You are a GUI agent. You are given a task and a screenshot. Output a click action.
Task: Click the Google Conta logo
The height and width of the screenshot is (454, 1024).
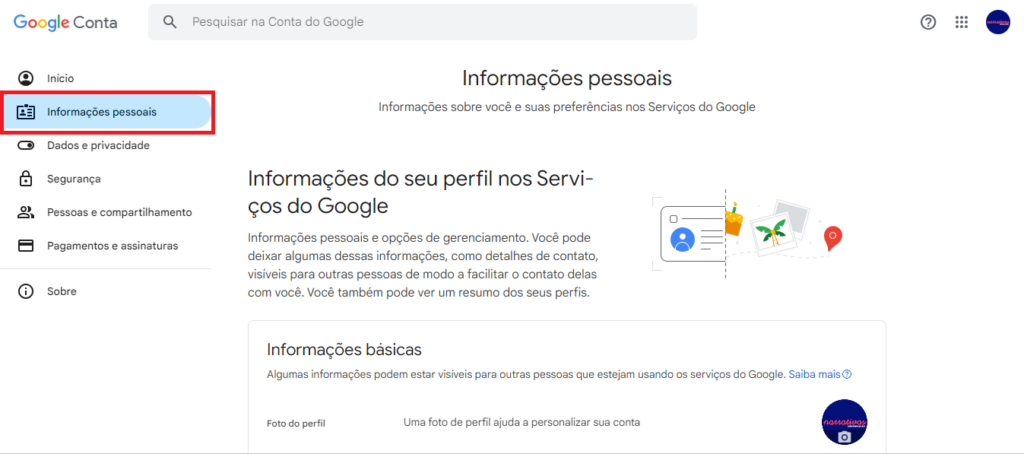[x=65, y=22]
